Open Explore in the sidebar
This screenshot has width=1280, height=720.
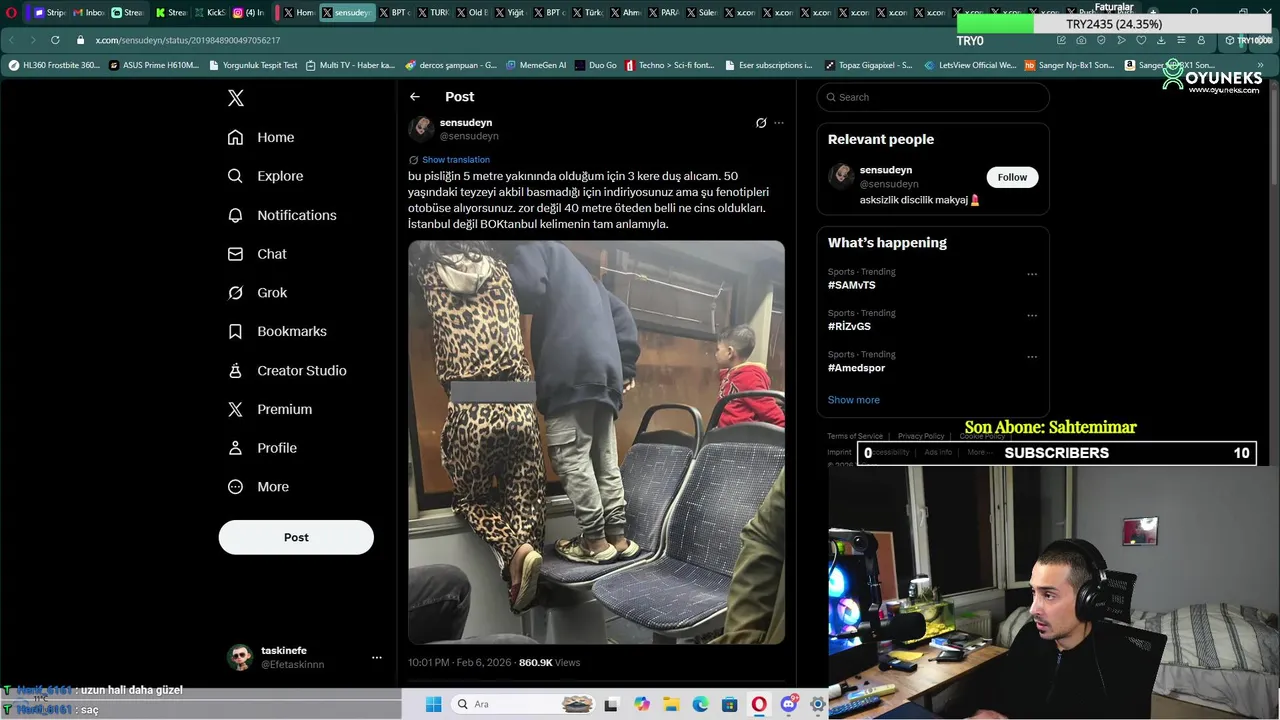pos(265,176)
